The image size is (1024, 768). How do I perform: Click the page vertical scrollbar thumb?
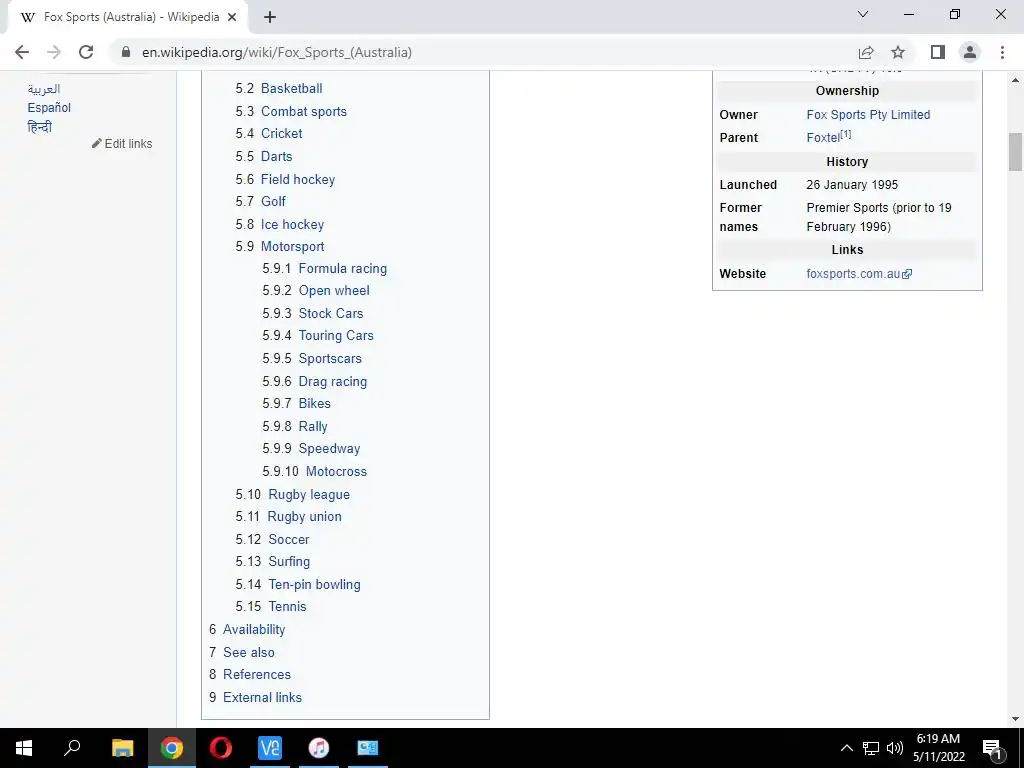(x=1015, y=152)
